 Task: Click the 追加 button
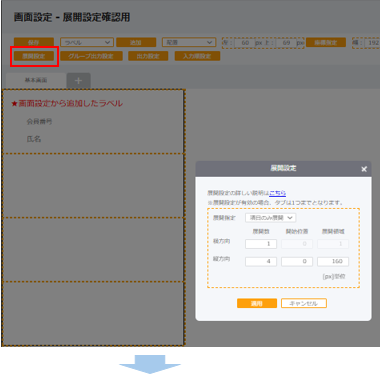click(136, 42)
